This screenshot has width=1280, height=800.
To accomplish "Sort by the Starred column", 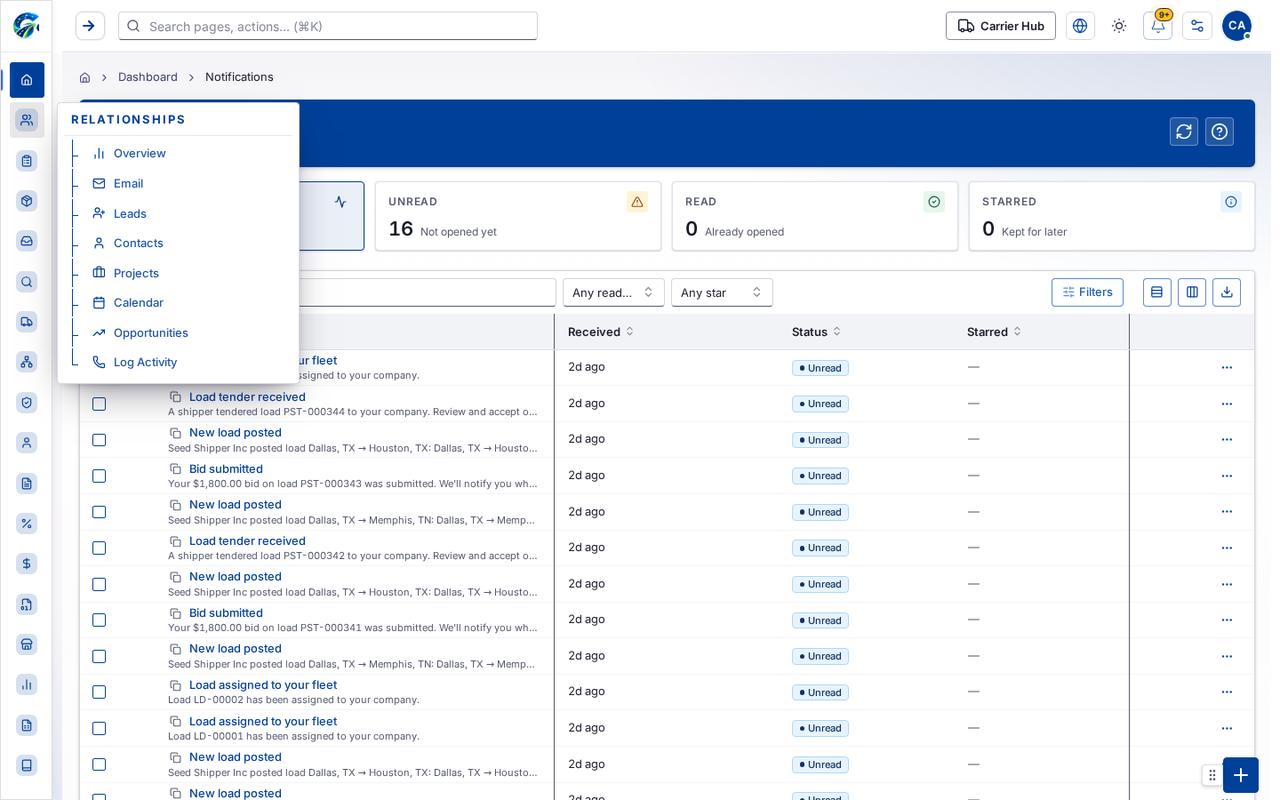I will 994,332.
